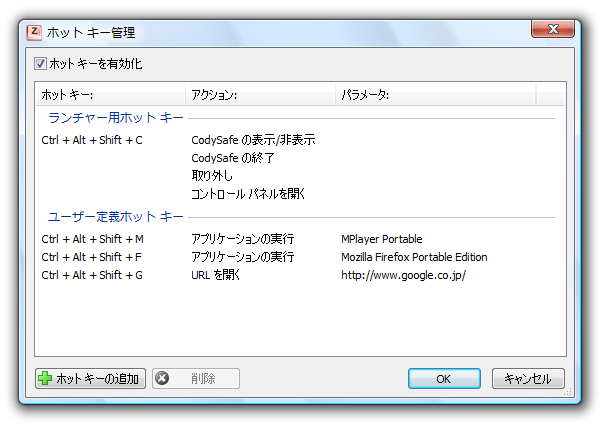This screenshot has width=604, height=429.
Task: Select the Ctrl + Alt + Shift + M hotkey
Action: [x=92, y=239]
